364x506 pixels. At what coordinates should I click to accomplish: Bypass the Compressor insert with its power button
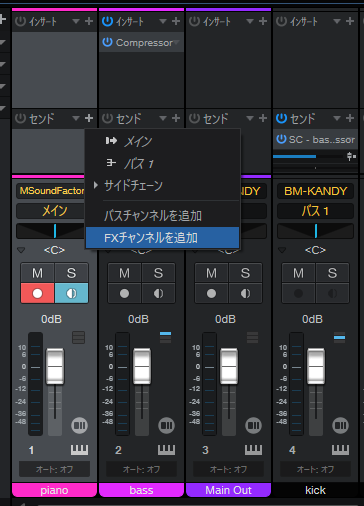(x=107, y=42)
